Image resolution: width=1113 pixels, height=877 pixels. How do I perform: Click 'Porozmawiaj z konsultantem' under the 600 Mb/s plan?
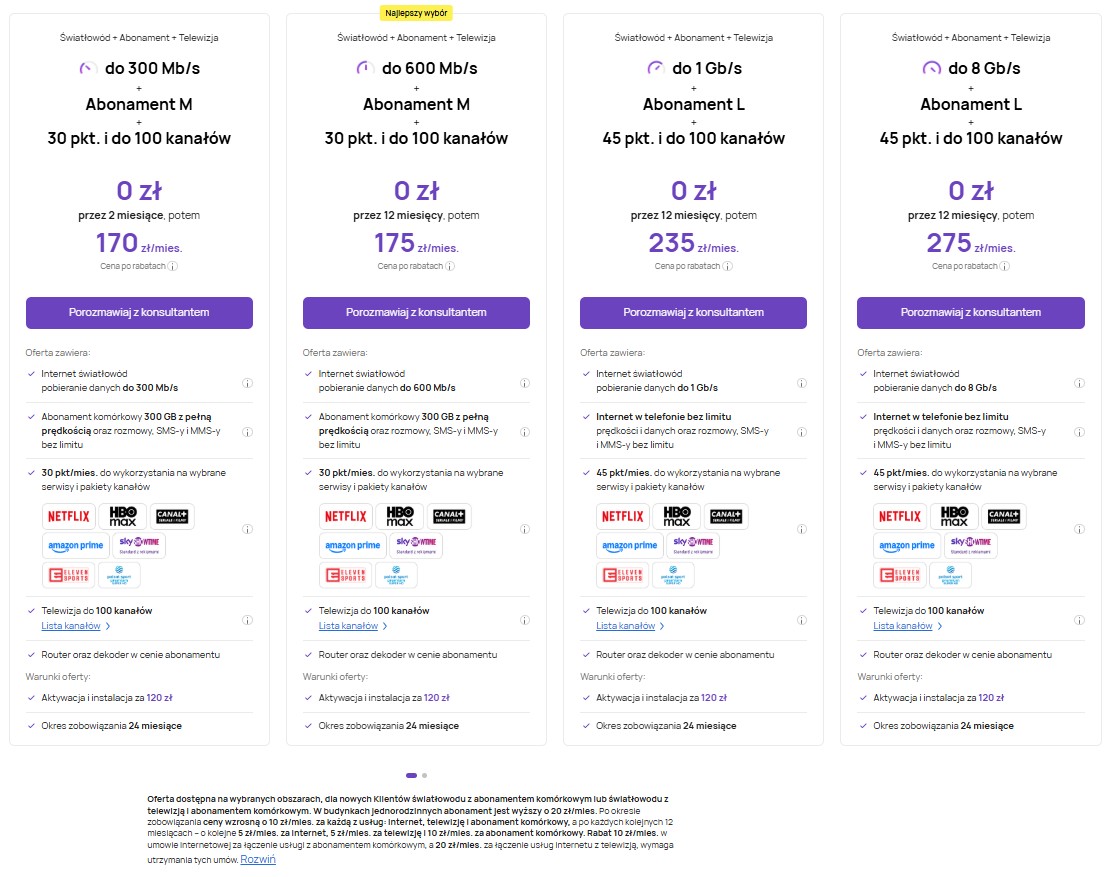tap(416, 312)
